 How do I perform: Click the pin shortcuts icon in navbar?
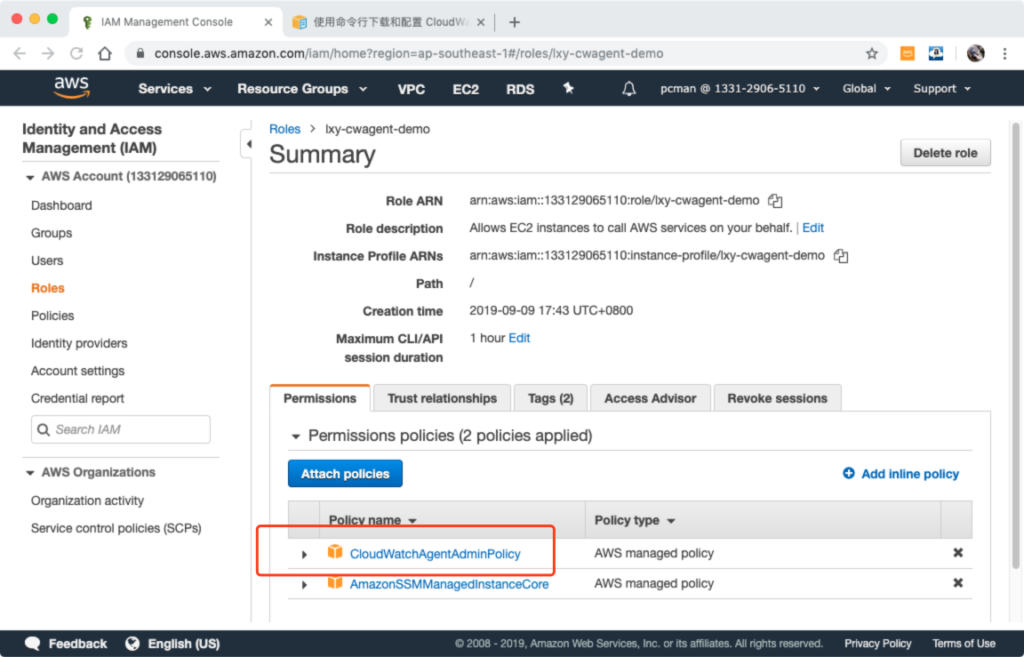point(568,88)
